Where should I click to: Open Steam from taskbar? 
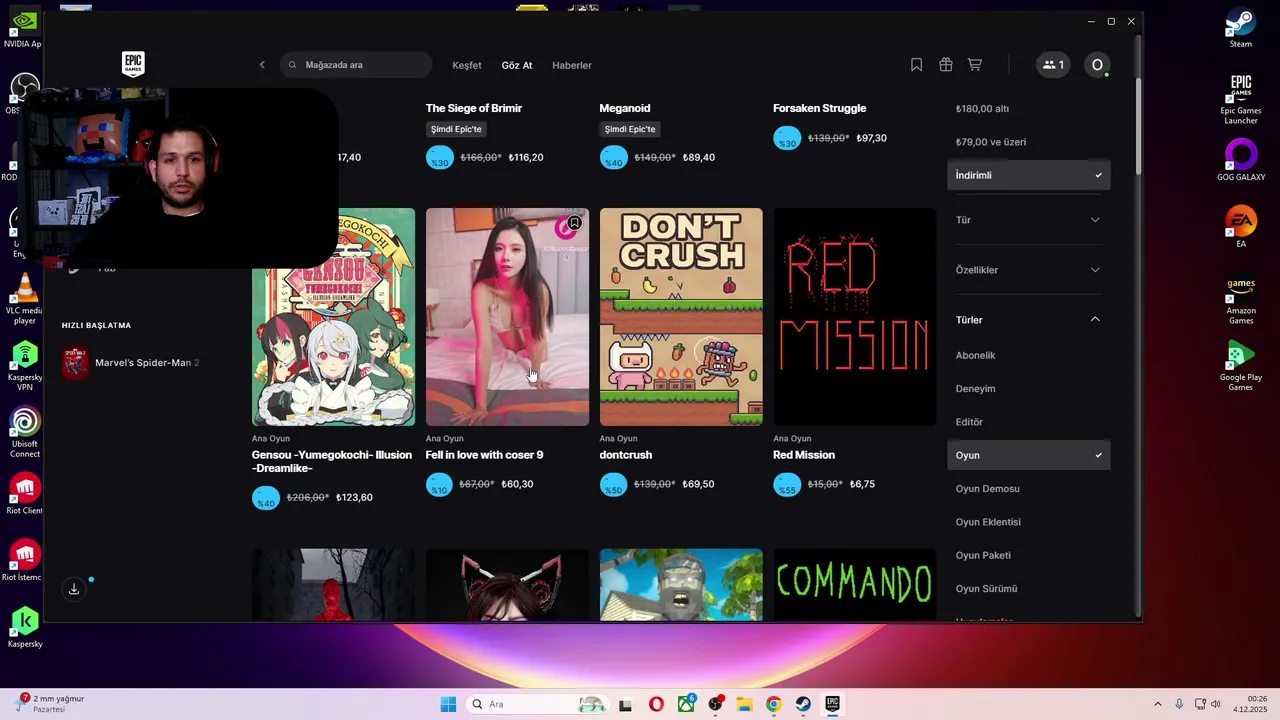tap(803, 704)
